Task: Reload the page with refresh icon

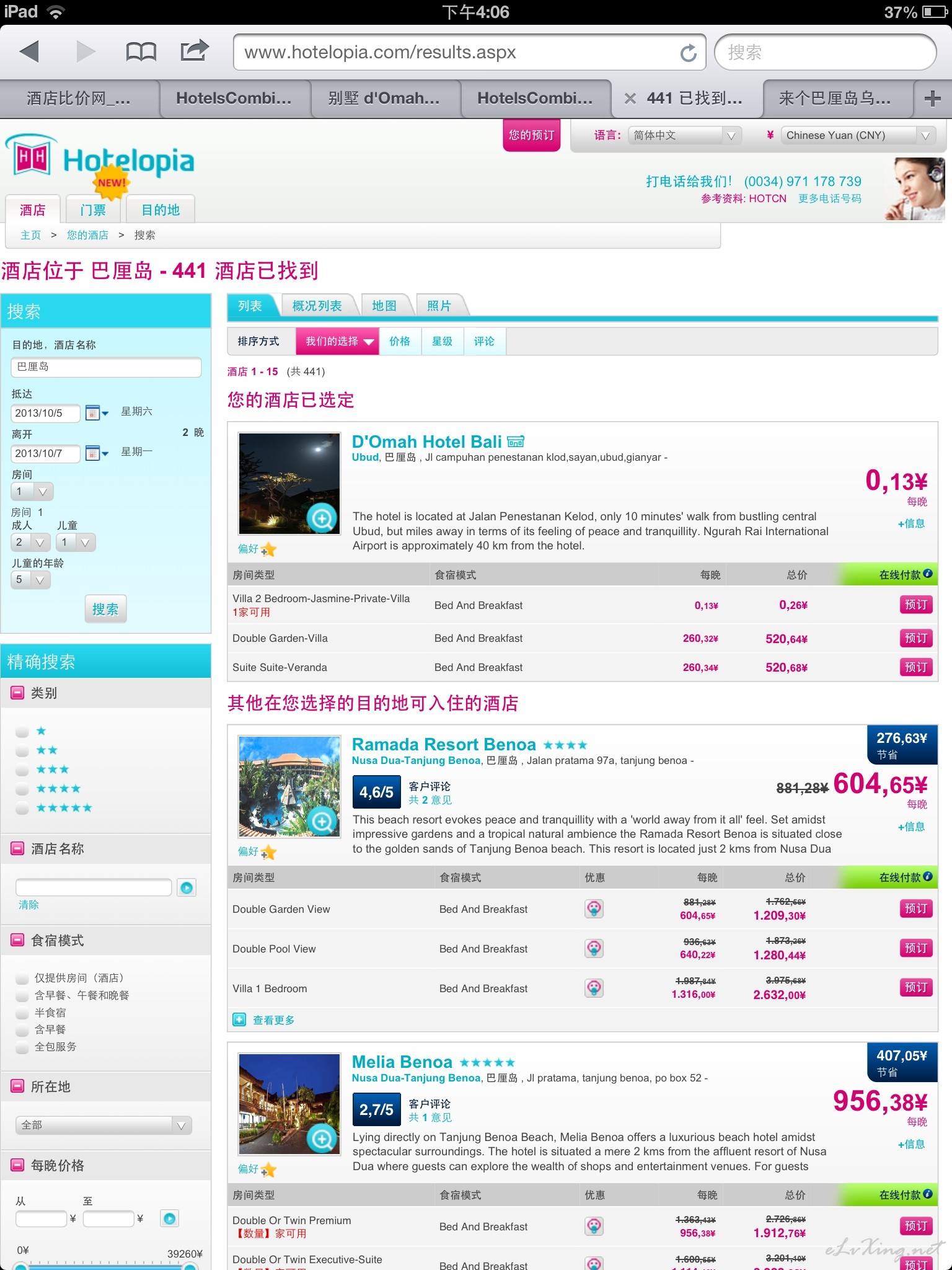Action: tap(688, 53)
